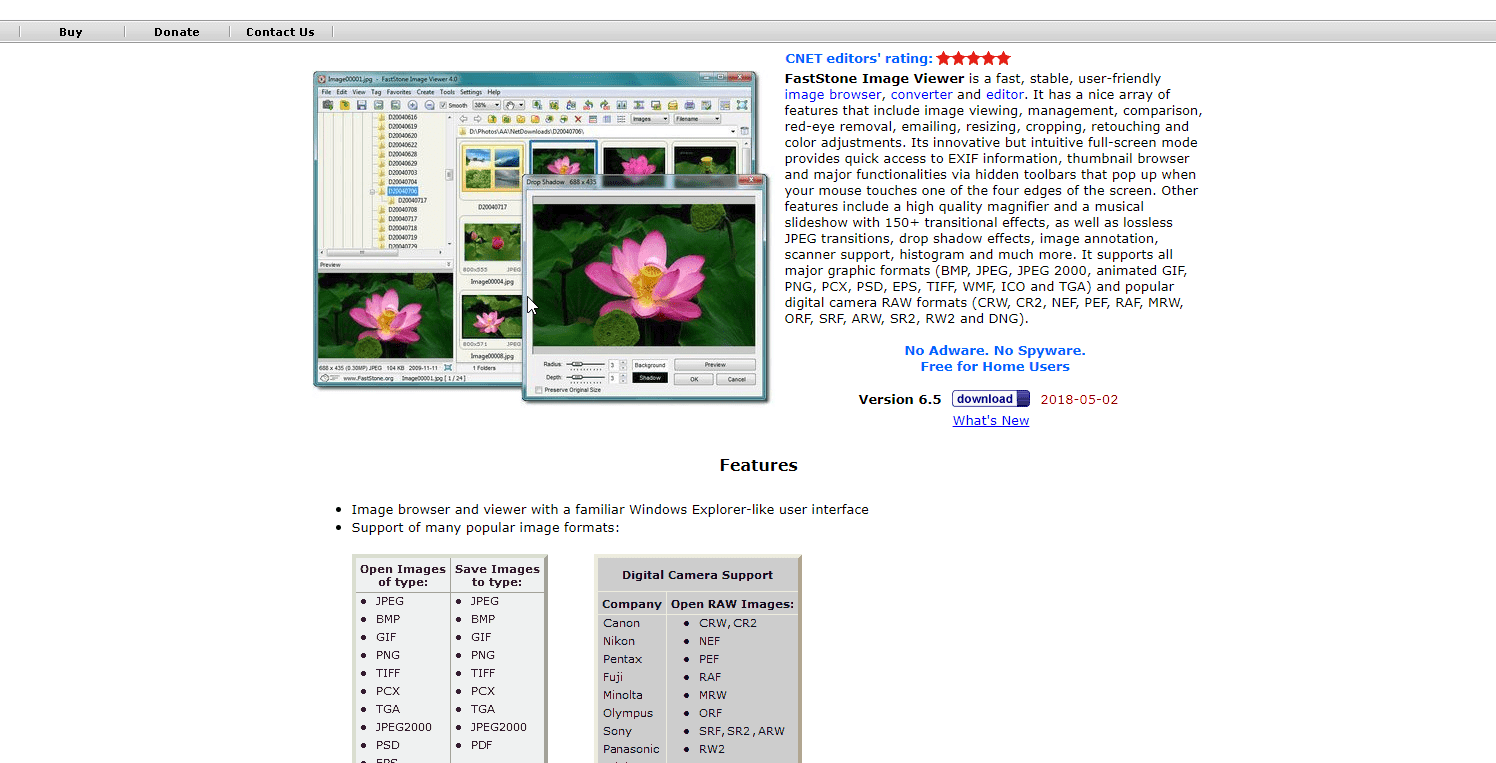Follow the 'image browser' link
The image size is (1496, 763).
pos(833,95)
